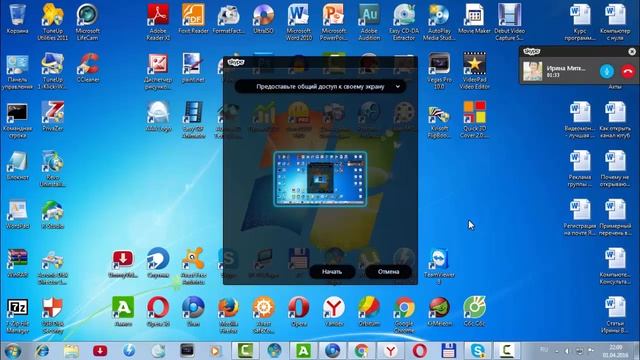Open VideoPad Video Editor shortcut
The image size is (640, 360).
[x=474, y=71]
